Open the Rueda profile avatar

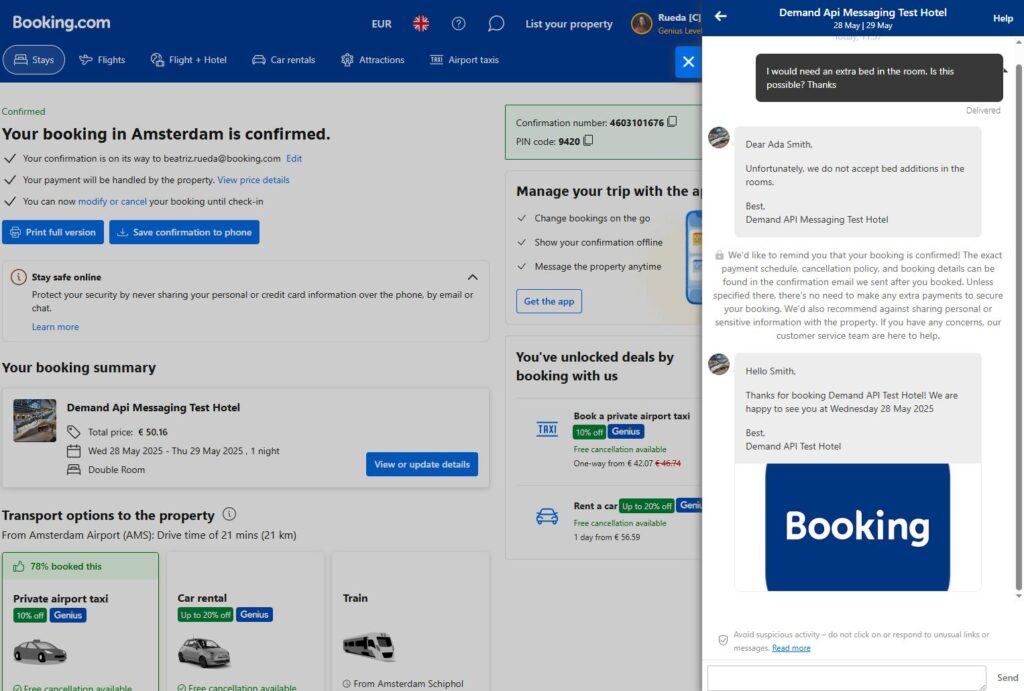641,24
